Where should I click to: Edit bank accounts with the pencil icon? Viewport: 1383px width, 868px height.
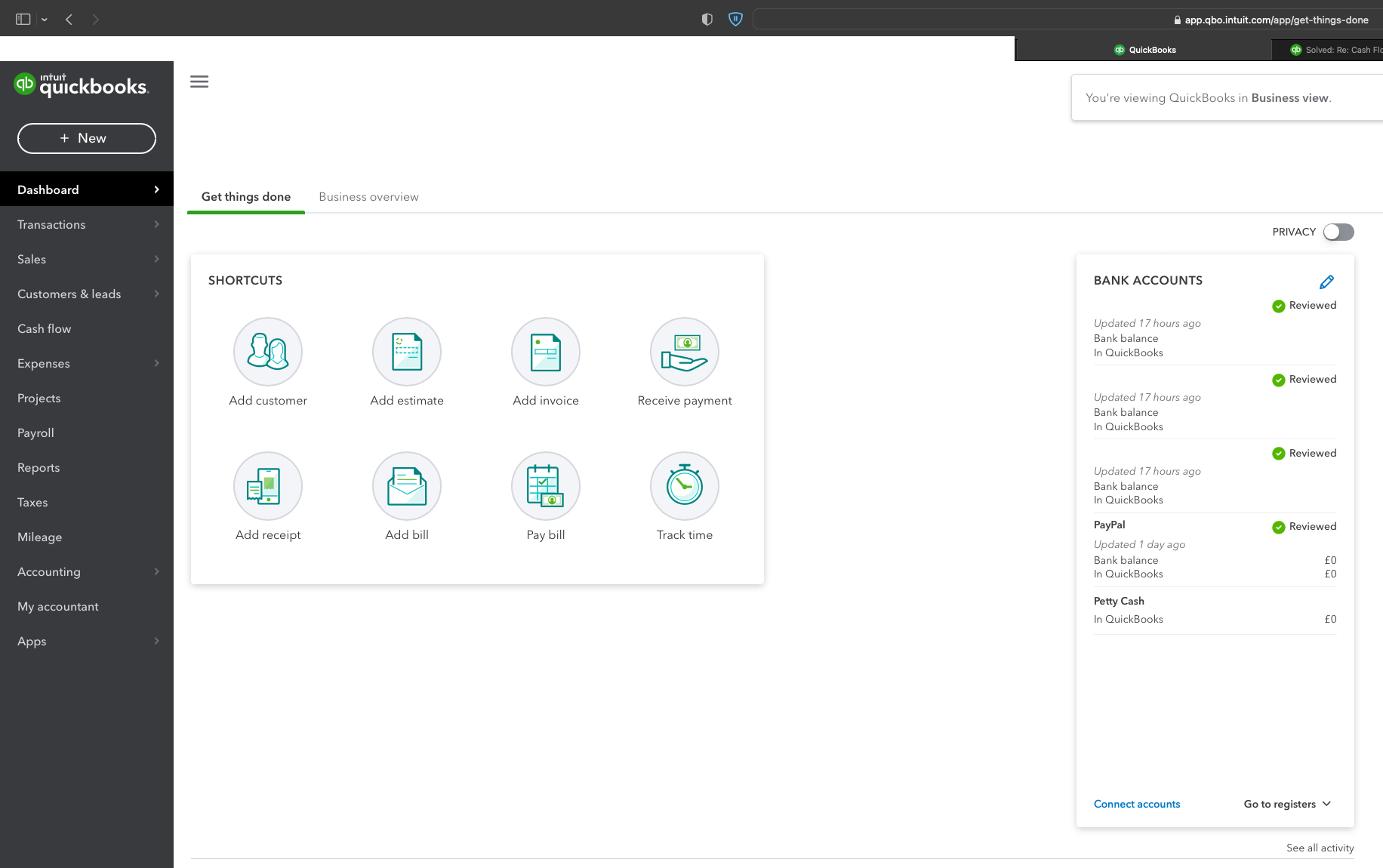click(x=1326, y=282)
